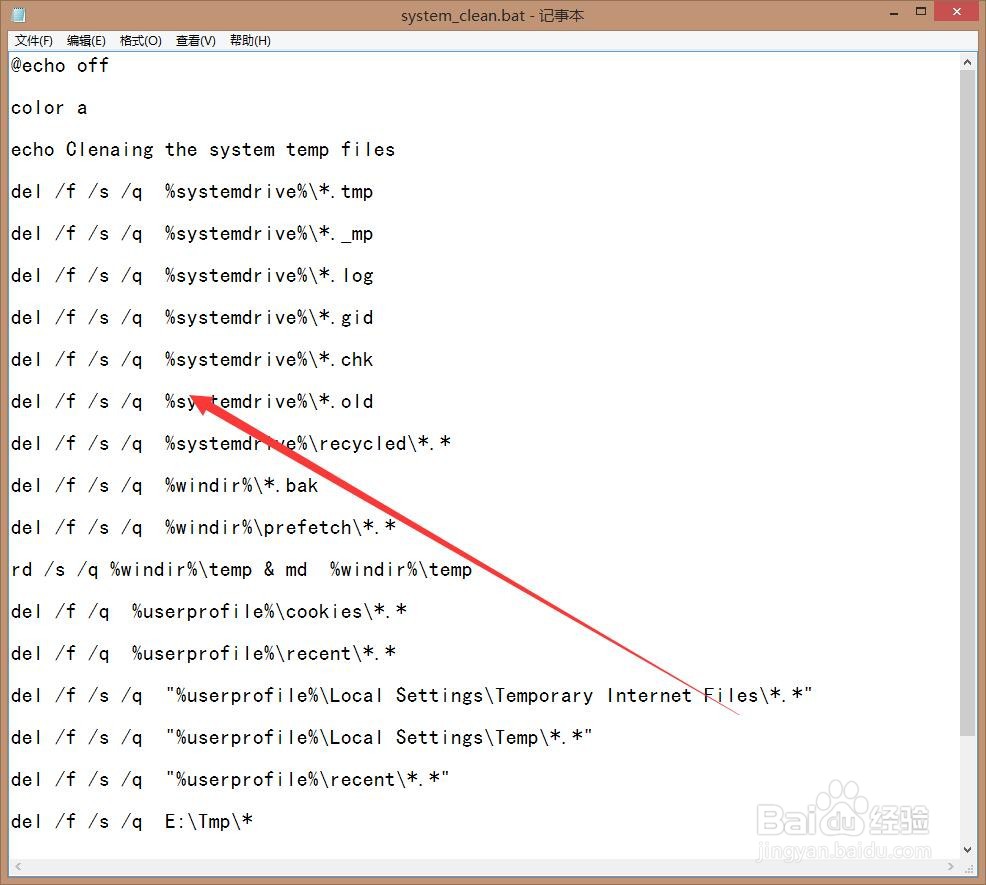986x885 pixels.
Task: Click the 'echo Clenaing the system temp files' line
Action: 202,150
